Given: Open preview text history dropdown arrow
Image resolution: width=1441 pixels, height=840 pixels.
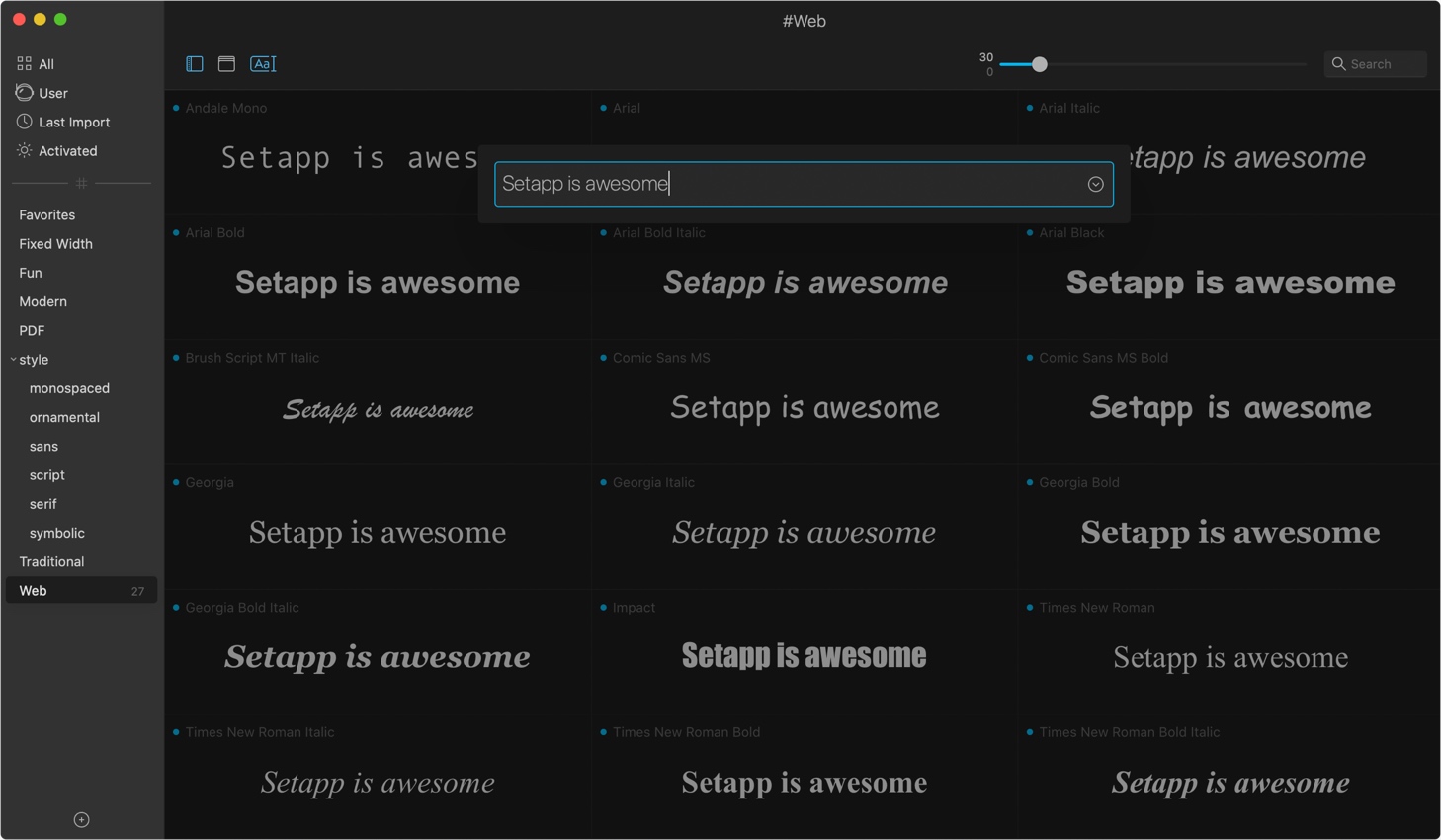Looking at the screenshot, I should pyautogui.click(x=1095, y=184).
